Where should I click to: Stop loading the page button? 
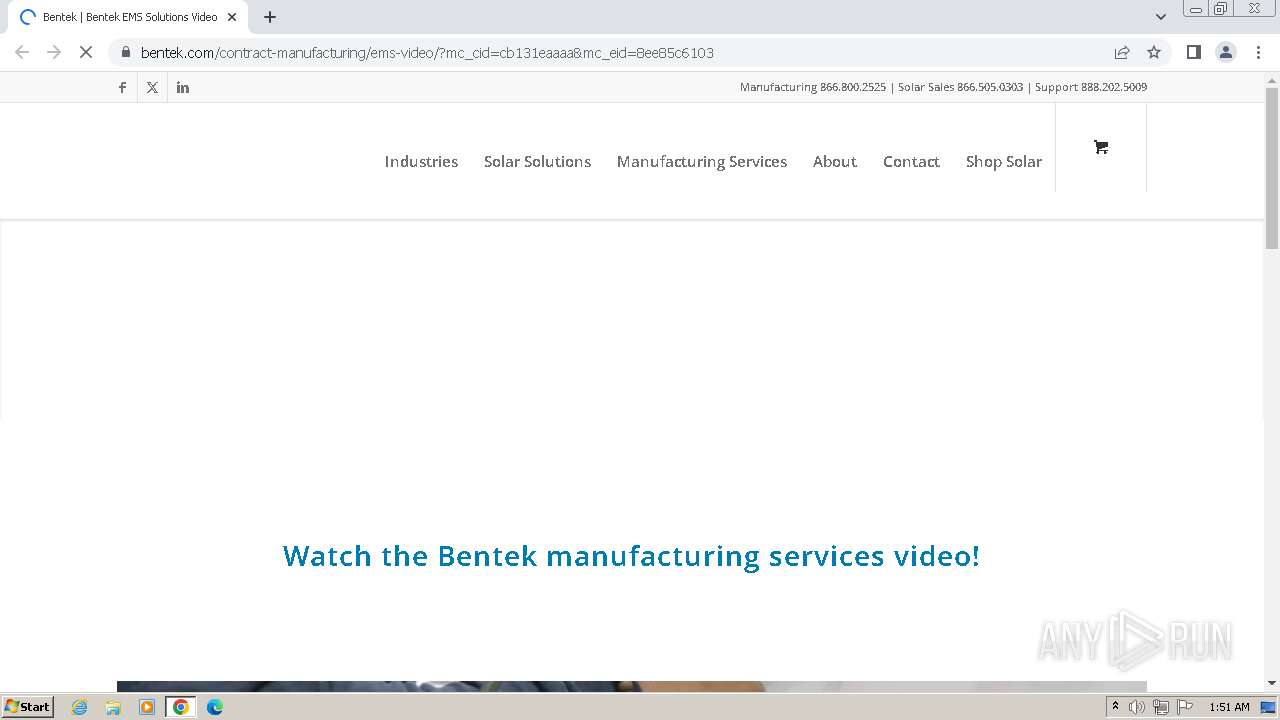(86, 52)
